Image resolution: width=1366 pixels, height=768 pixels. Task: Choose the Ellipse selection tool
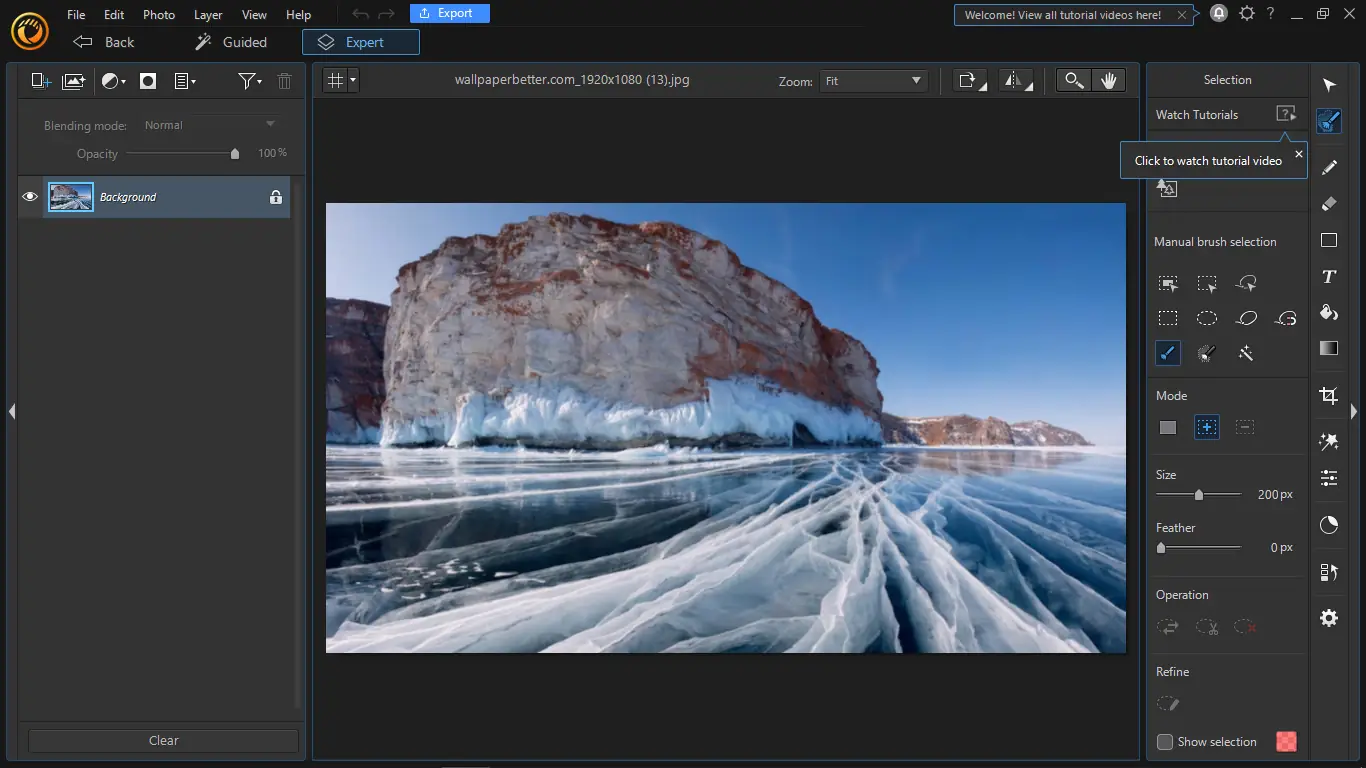(1207, 318)
